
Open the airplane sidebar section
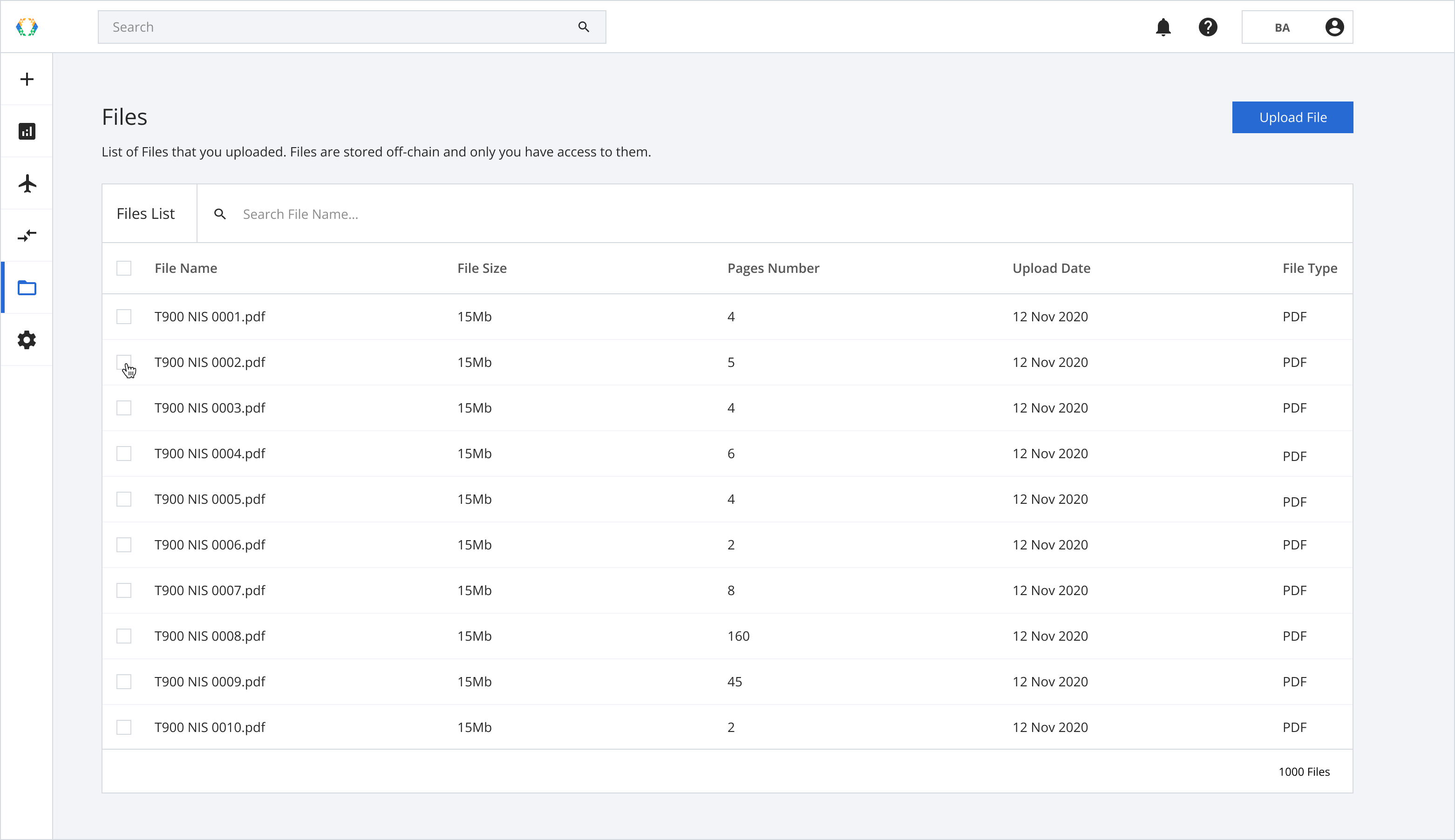pos(27,183)
